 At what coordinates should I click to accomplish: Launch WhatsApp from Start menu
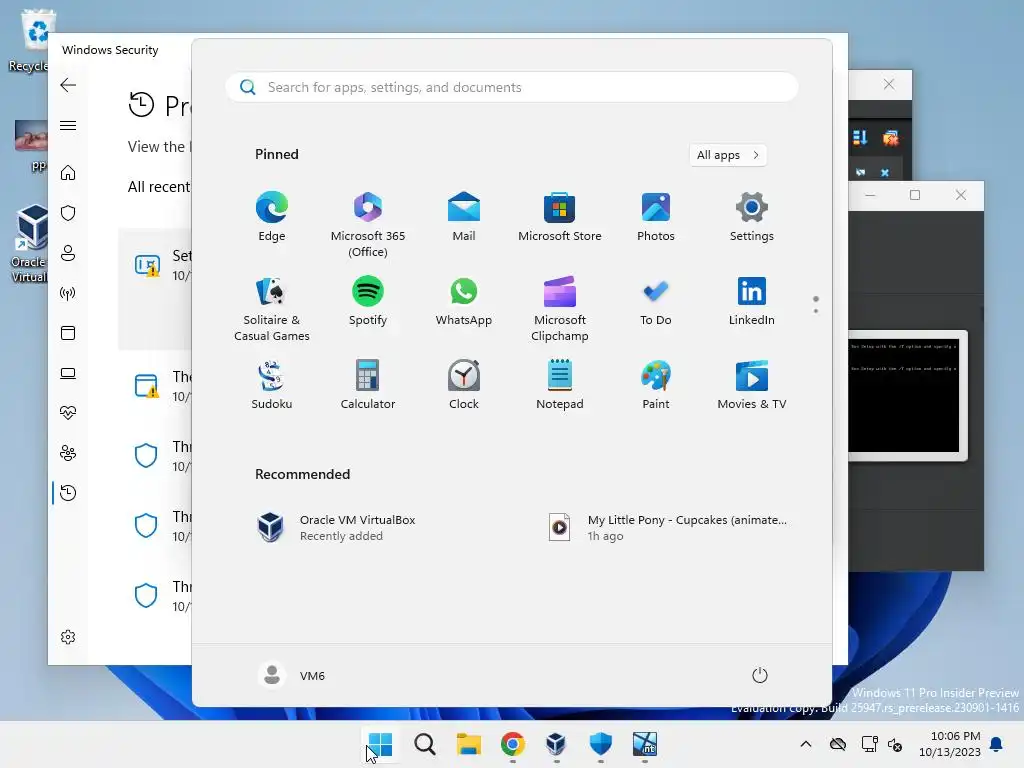tap(464, 301)
